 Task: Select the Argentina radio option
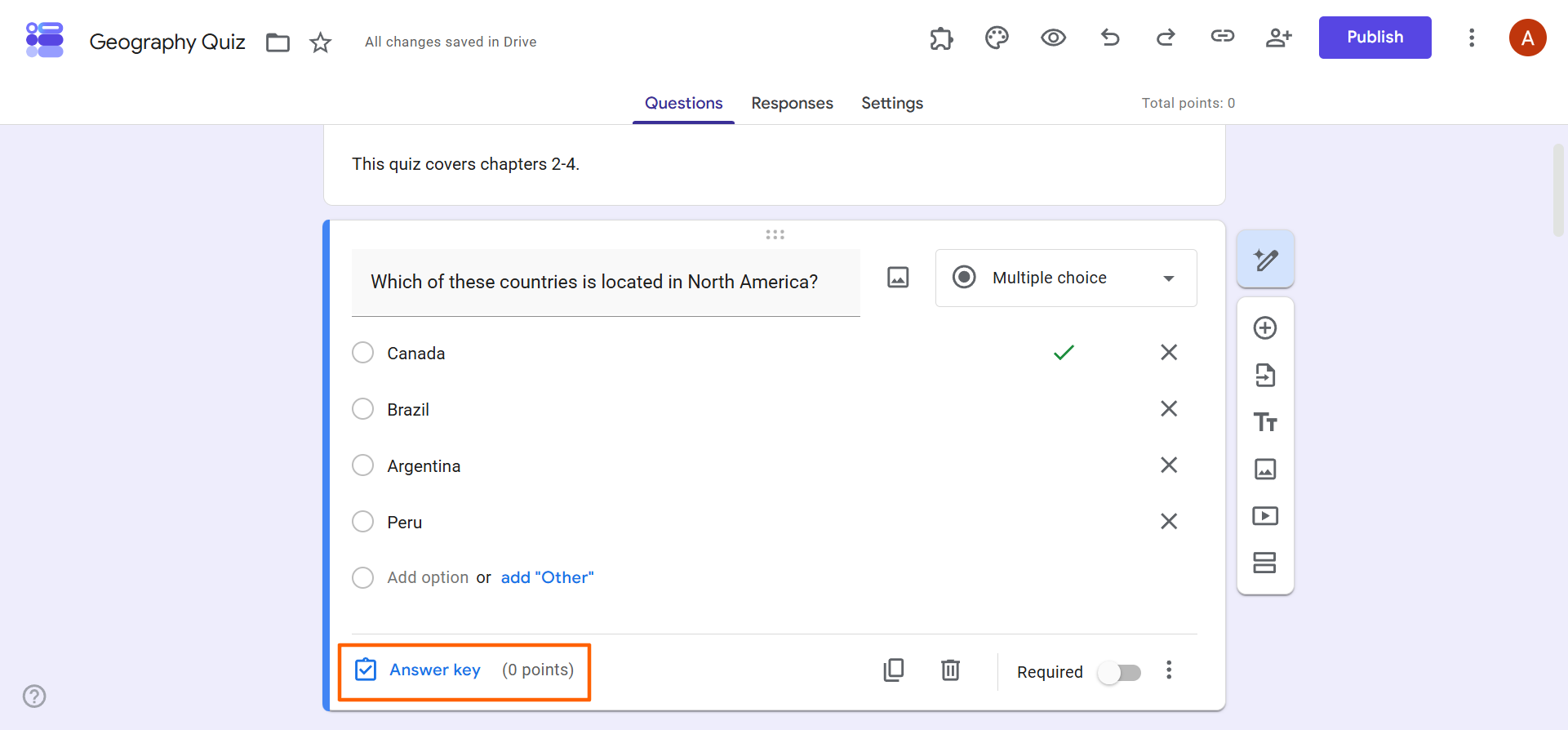pos(362,465)
